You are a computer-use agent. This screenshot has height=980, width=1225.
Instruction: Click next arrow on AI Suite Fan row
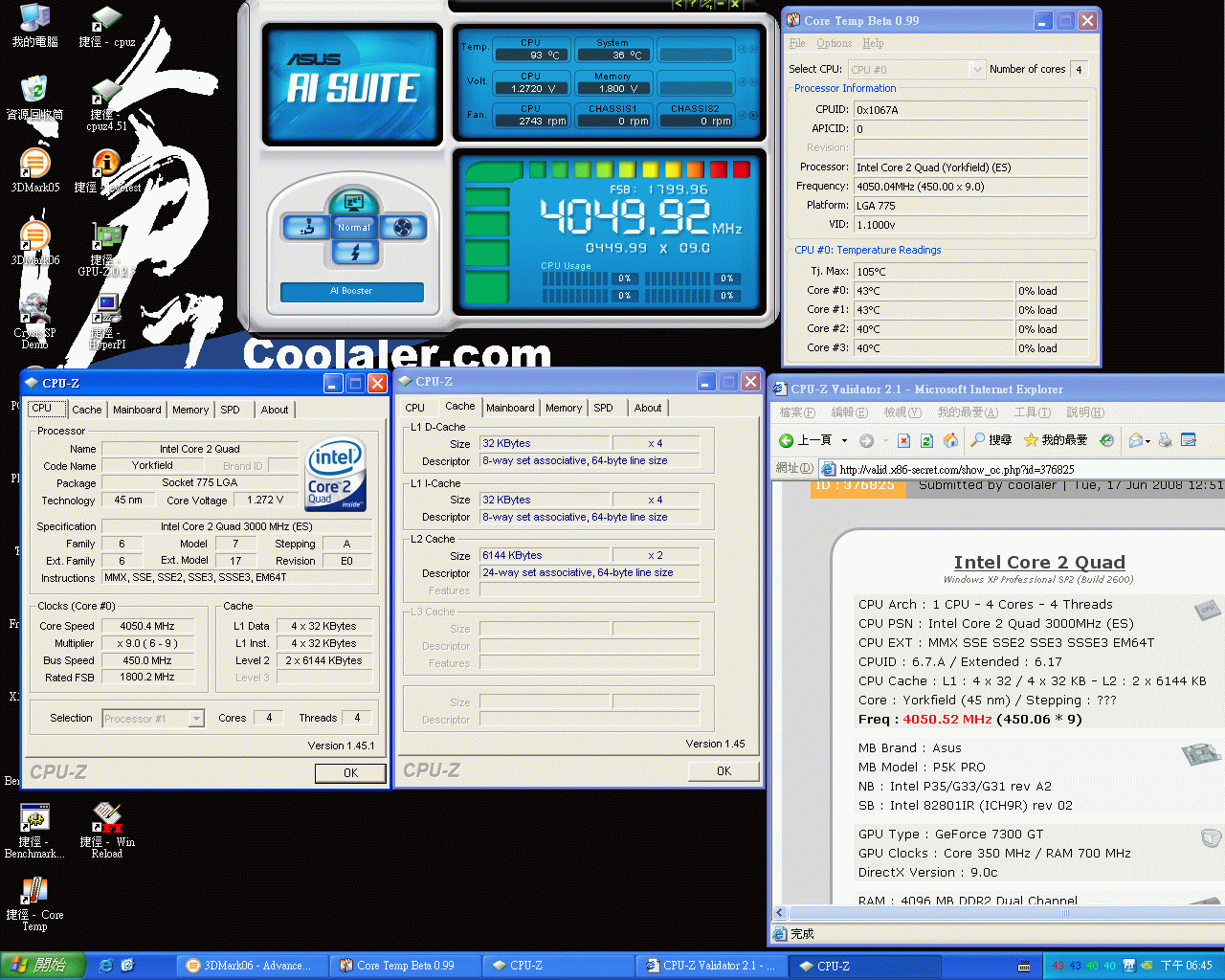coord(754,116)
